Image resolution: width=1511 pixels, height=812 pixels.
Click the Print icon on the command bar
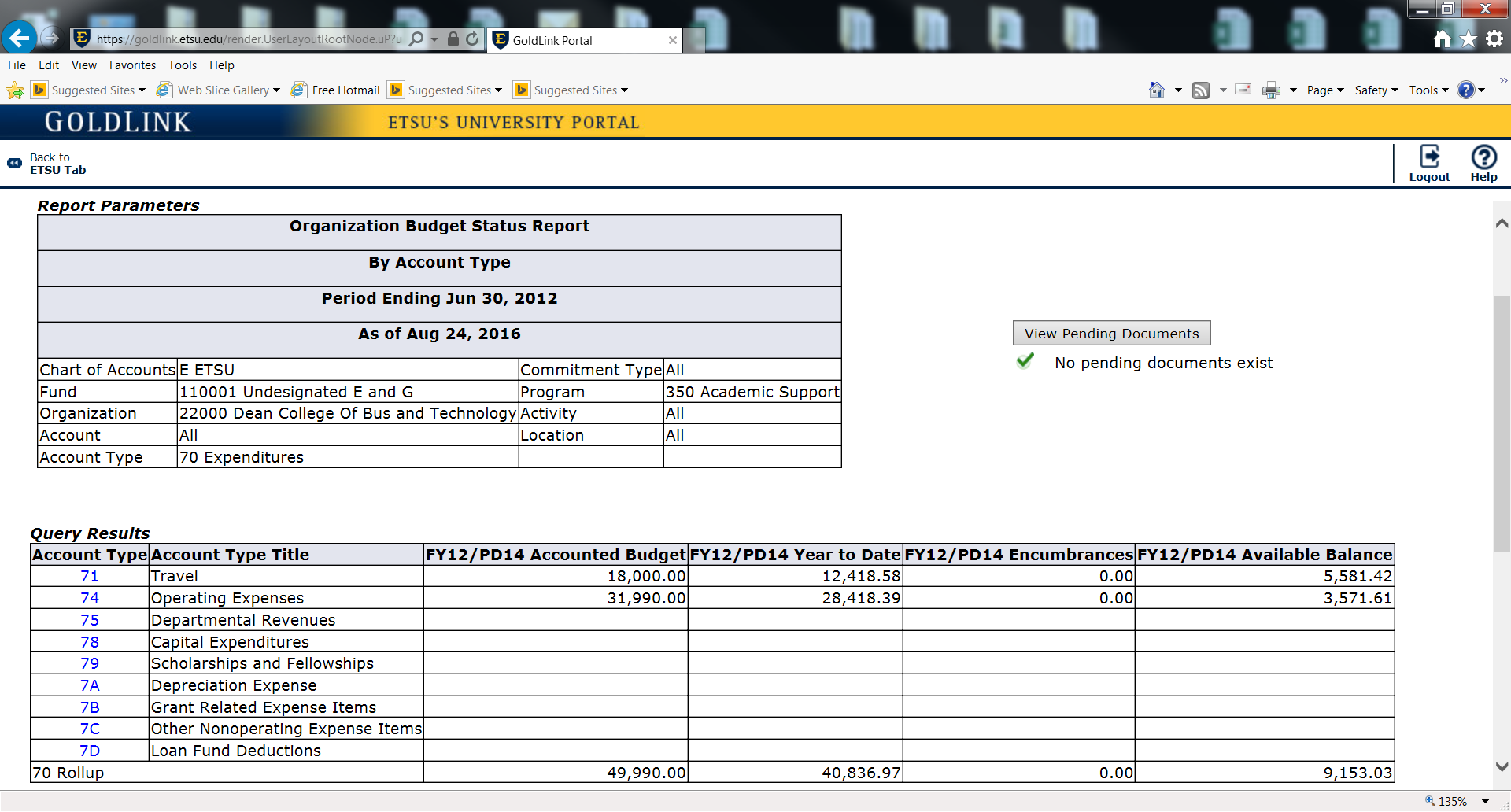[x=1270, y=89]
